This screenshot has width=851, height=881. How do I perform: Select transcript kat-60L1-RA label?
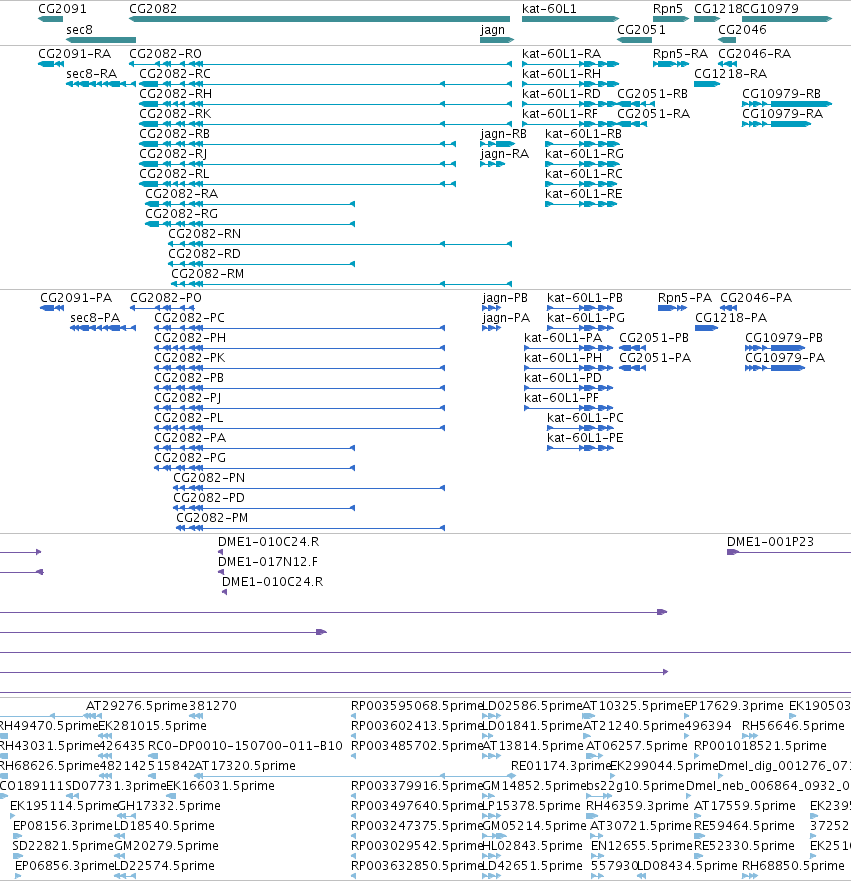click(561, 54)
